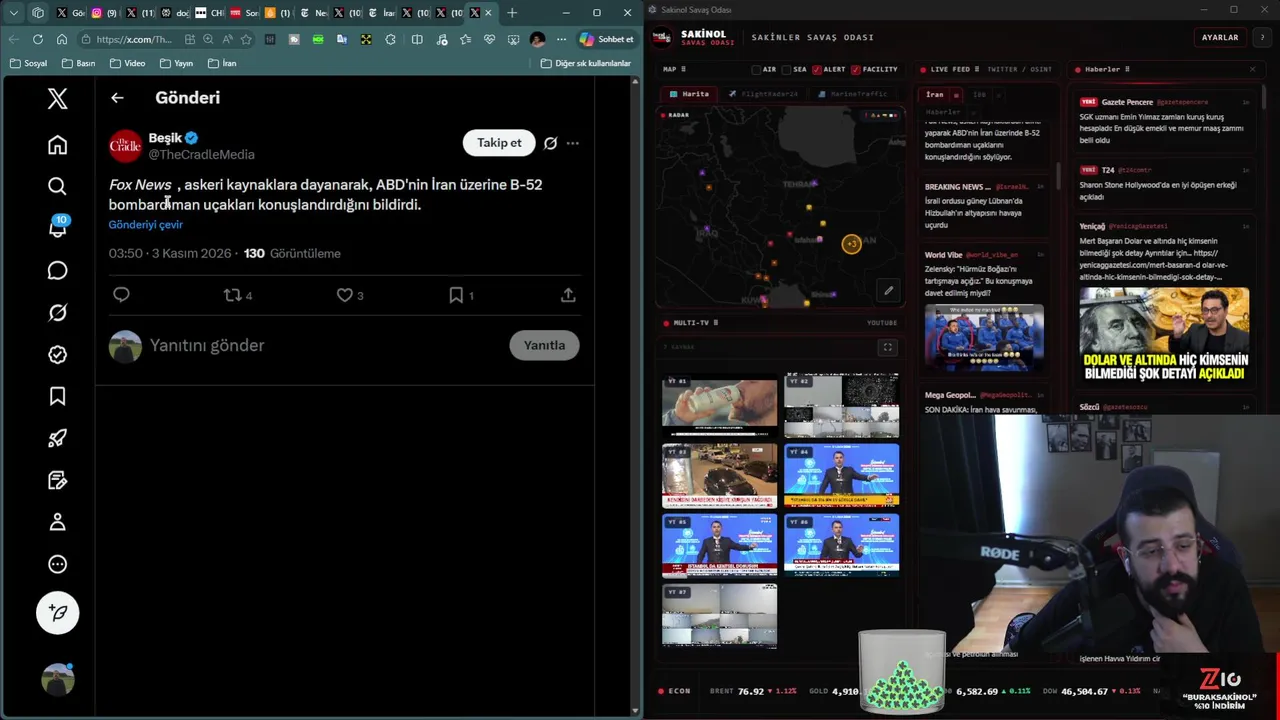Open the Video bookmarks folder
The width and height of the screenshot is (1280, 720).
pyautogui.click(x=127, y=63)
